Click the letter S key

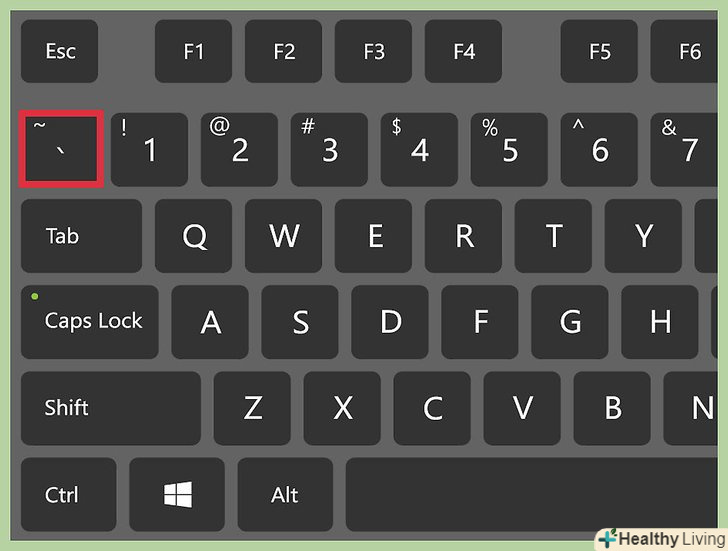pyautogui.click(x=300, y=322)
